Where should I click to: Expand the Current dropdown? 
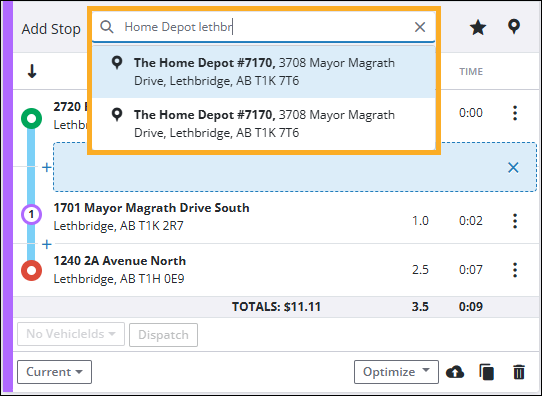point(54,372)
